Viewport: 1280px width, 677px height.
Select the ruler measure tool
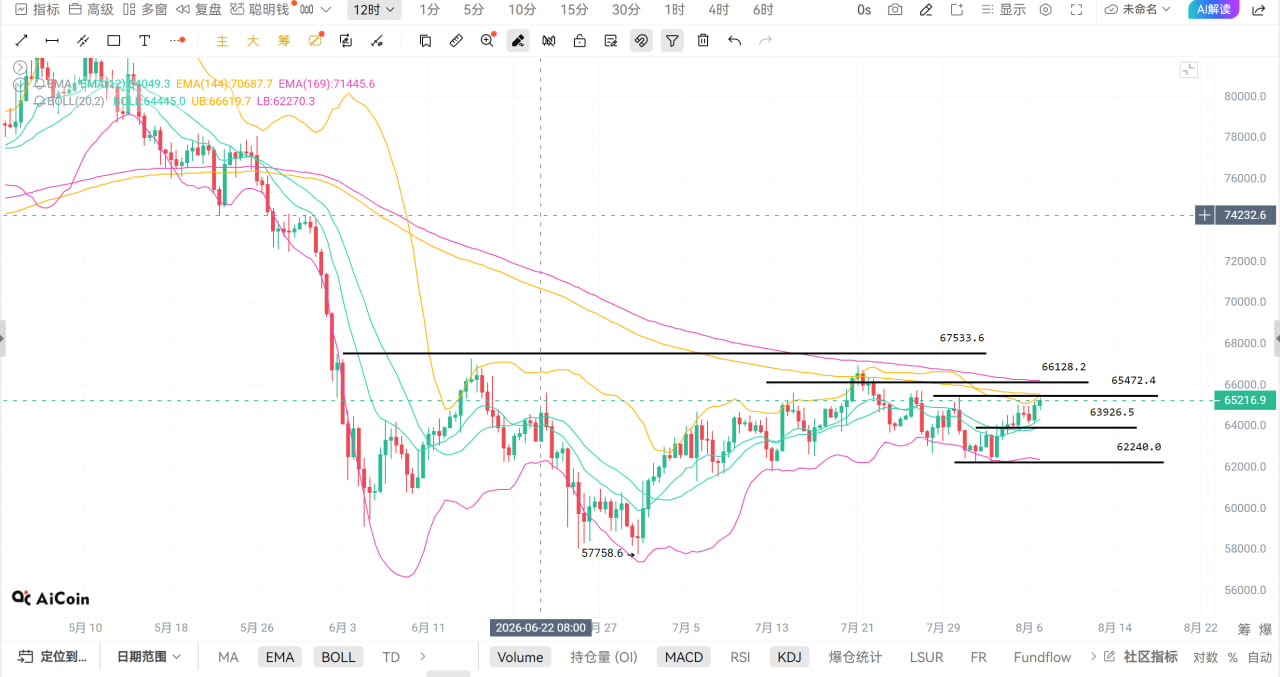tap(456, 41)
